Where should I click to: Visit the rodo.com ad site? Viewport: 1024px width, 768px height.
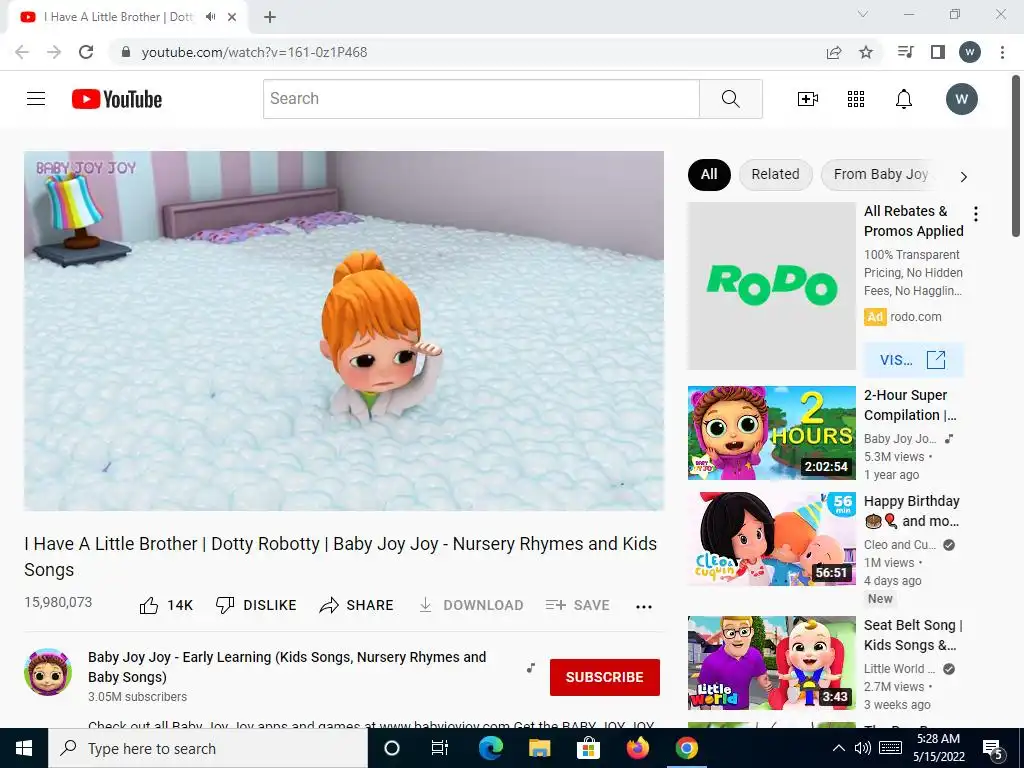click(x=913, y=360)
